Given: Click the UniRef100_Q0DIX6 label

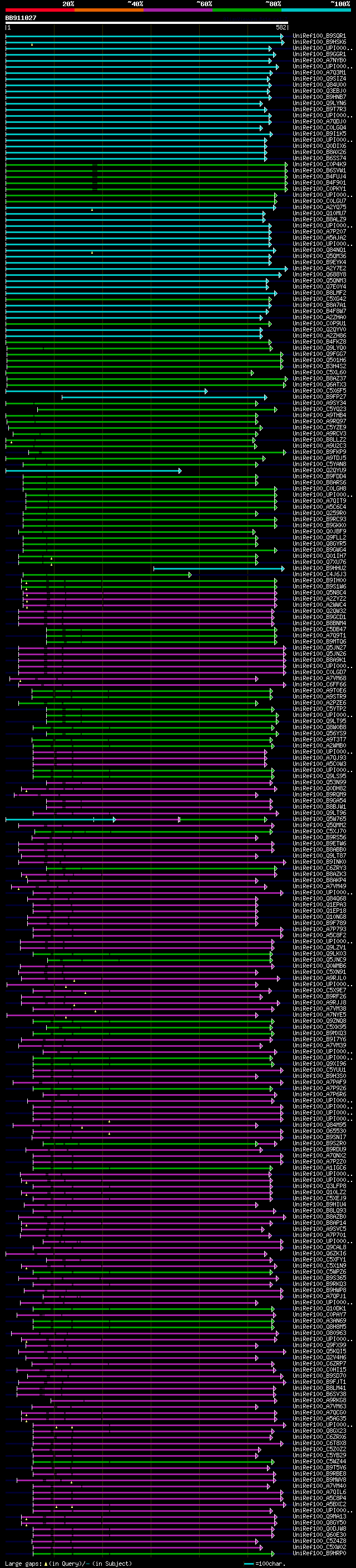Looking at the screenshot, I should tap(319, 146).
